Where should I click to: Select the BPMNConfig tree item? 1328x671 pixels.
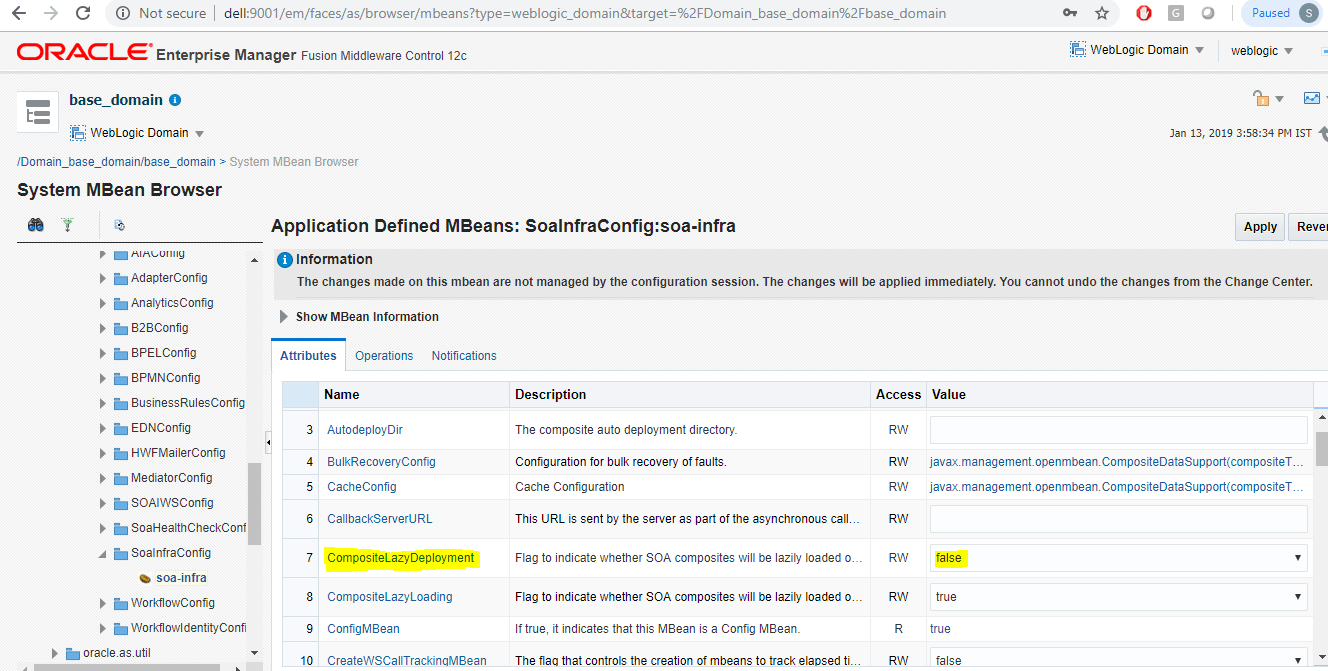tap(165, 378)
